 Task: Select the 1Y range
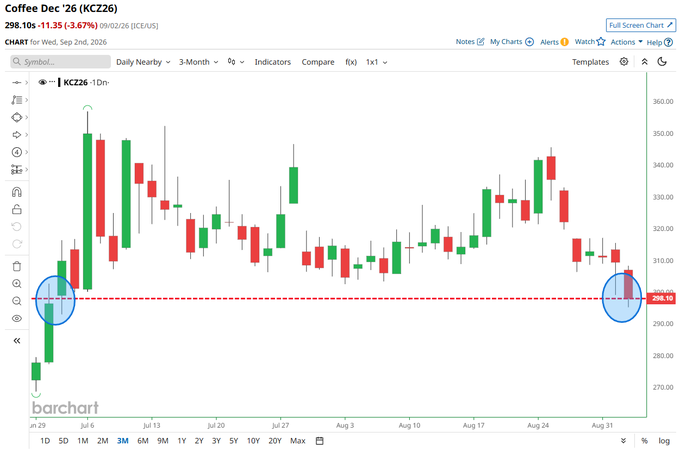[x=182, y=441]
